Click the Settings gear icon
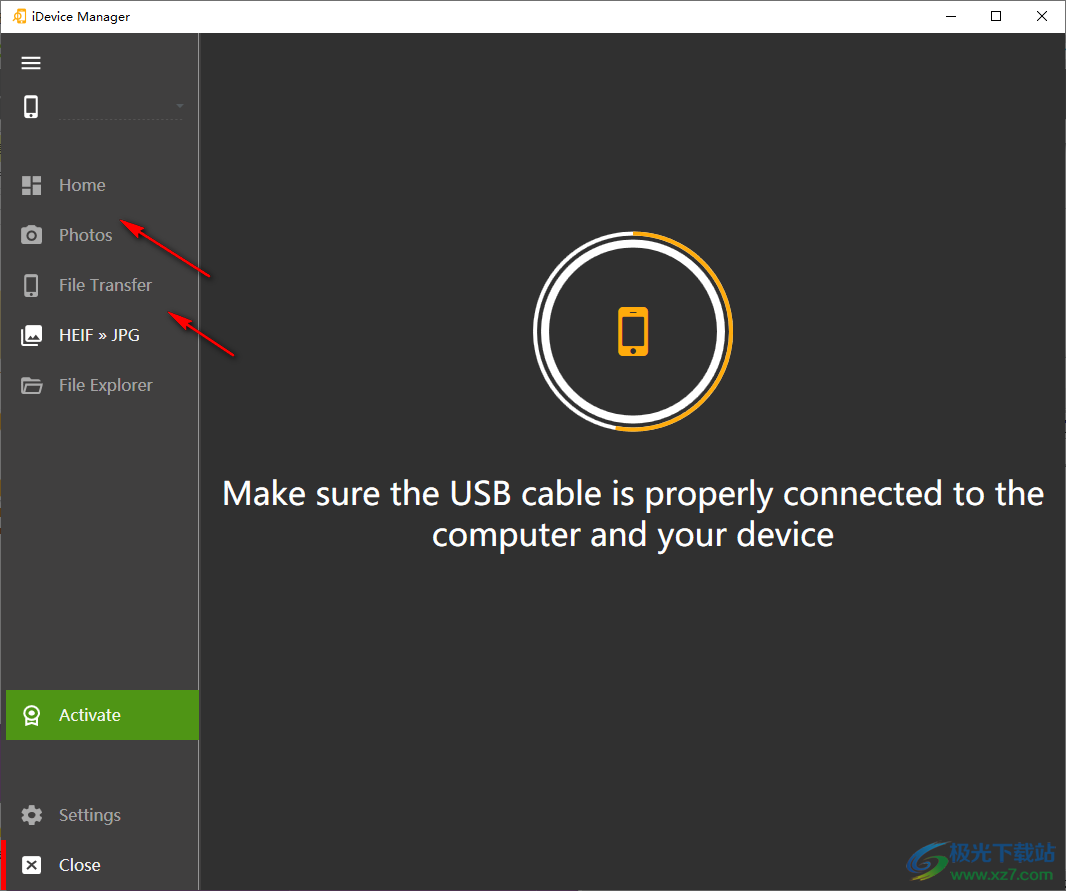Viewport: 1066px width, 891px height. coord(31,815)
